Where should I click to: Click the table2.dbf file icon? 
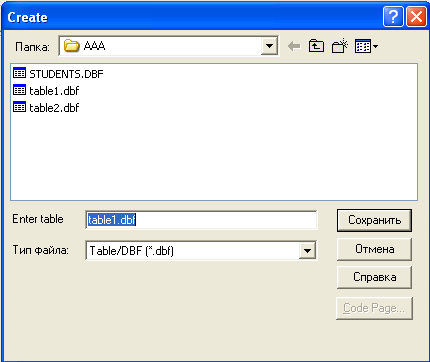(19, 107)
